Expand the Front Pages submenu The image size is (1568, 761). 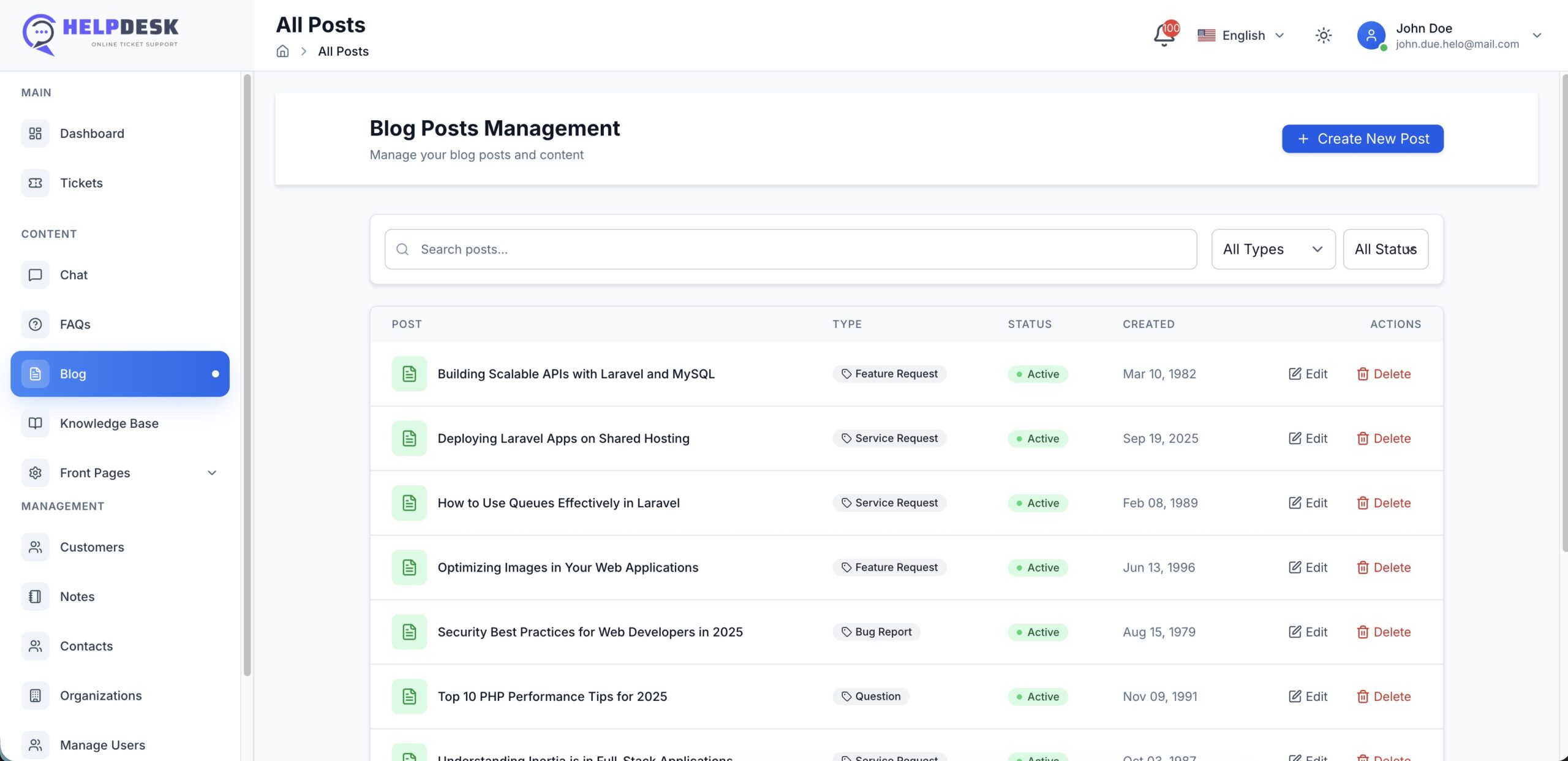point(211,473)
